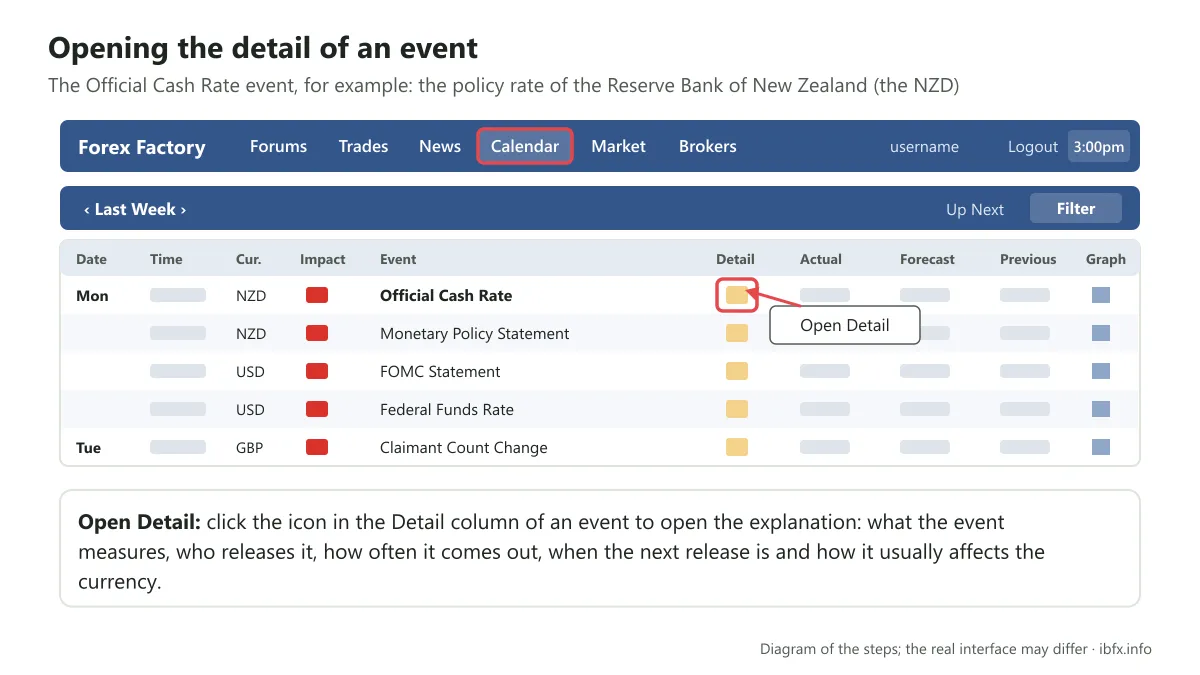
Task: Click the Previous column header
Action: pyautogui.click(x=1028, y=259)
